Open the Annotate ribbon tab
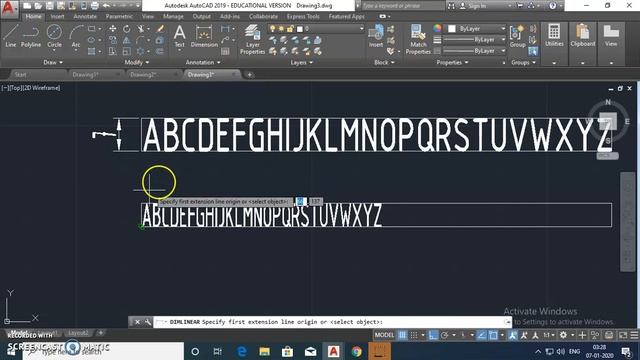The image size is (640, 360). point(85,17)
